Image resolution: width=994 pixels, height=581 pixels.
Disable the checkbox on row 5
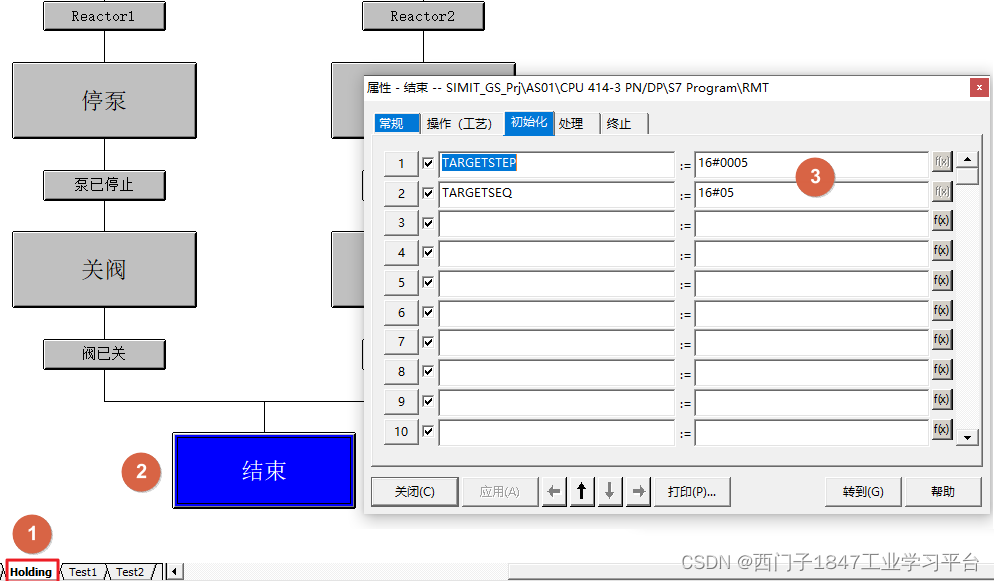click(427, 281)
